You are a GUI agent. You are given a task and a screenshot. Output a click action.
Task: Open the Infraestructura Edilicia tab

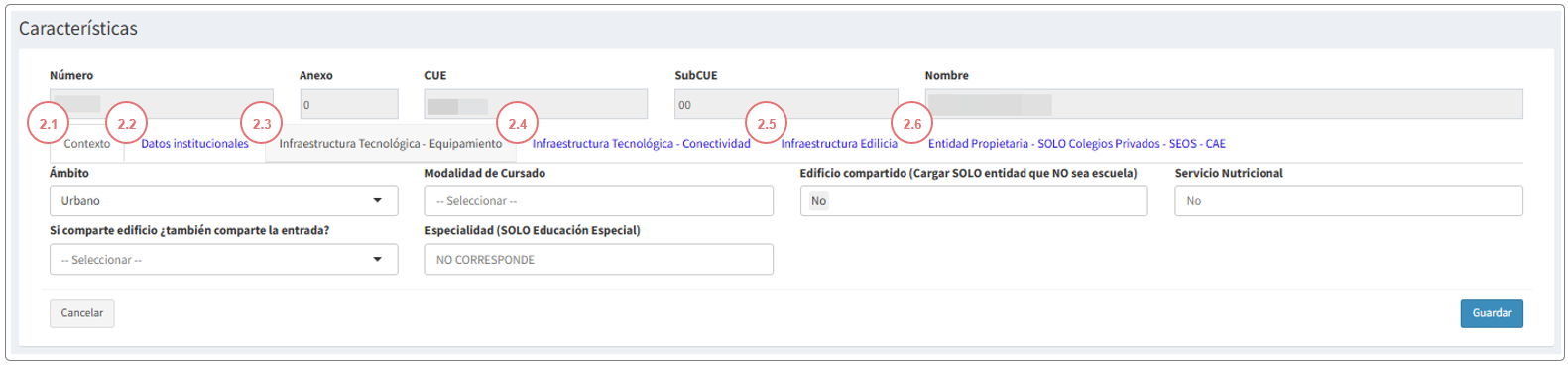pyautogui.click(x=839, y=144)
